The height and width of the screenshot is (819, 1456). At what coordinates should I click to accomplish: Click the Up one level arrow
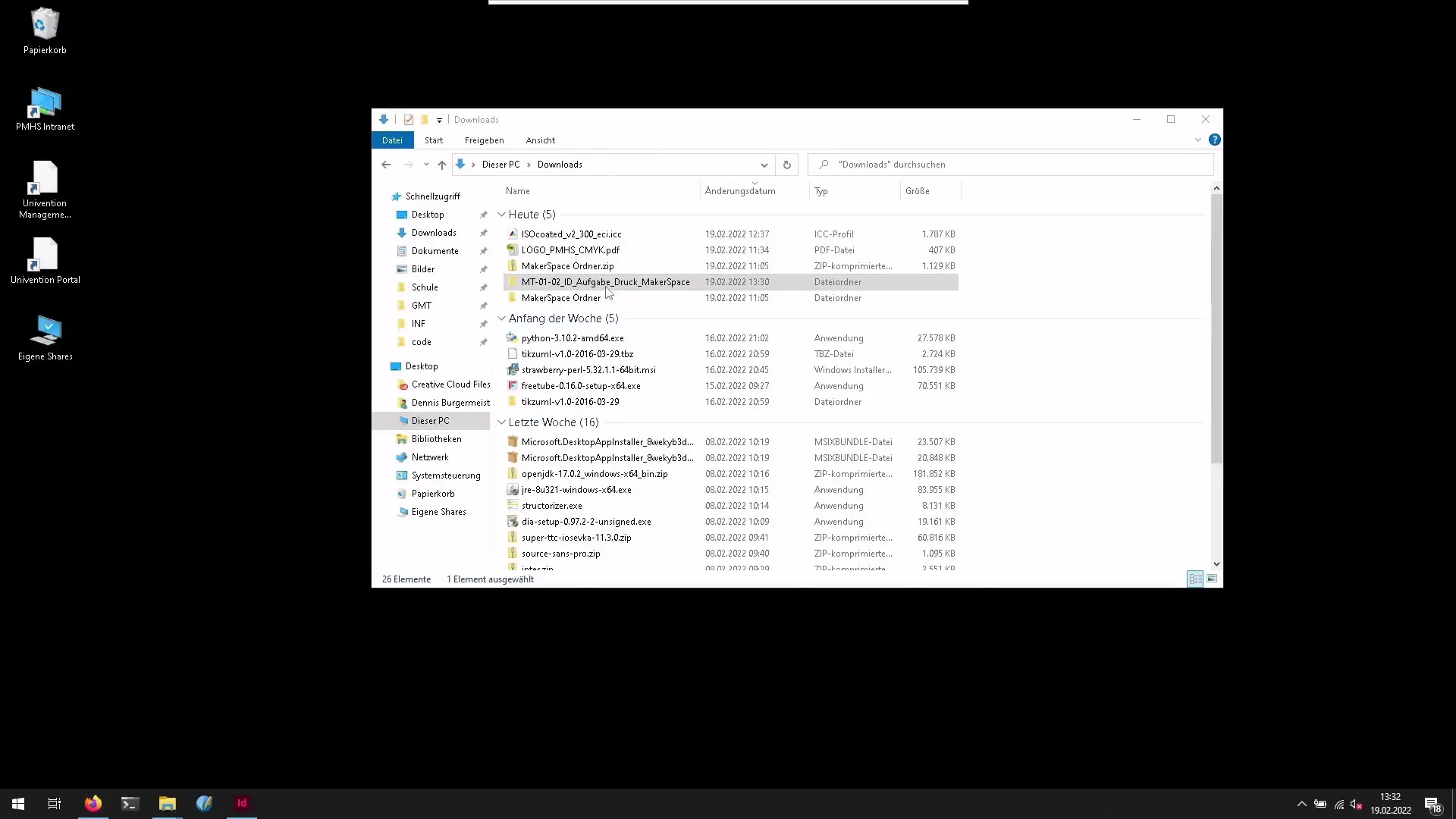click(442, 165)
